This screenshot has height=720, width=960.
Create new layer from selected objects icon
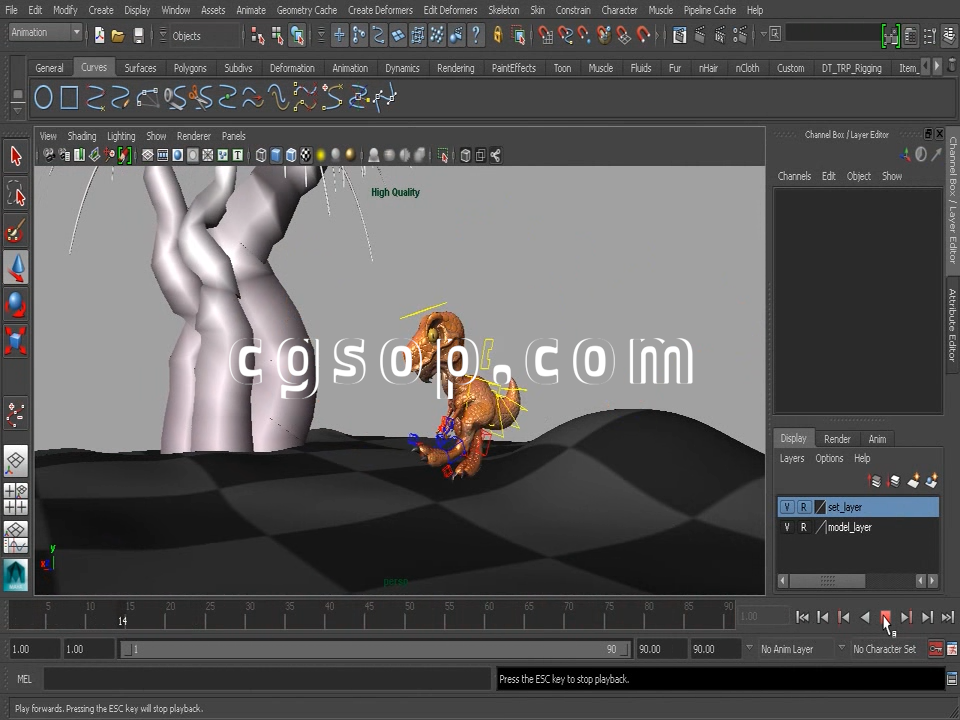932,482
